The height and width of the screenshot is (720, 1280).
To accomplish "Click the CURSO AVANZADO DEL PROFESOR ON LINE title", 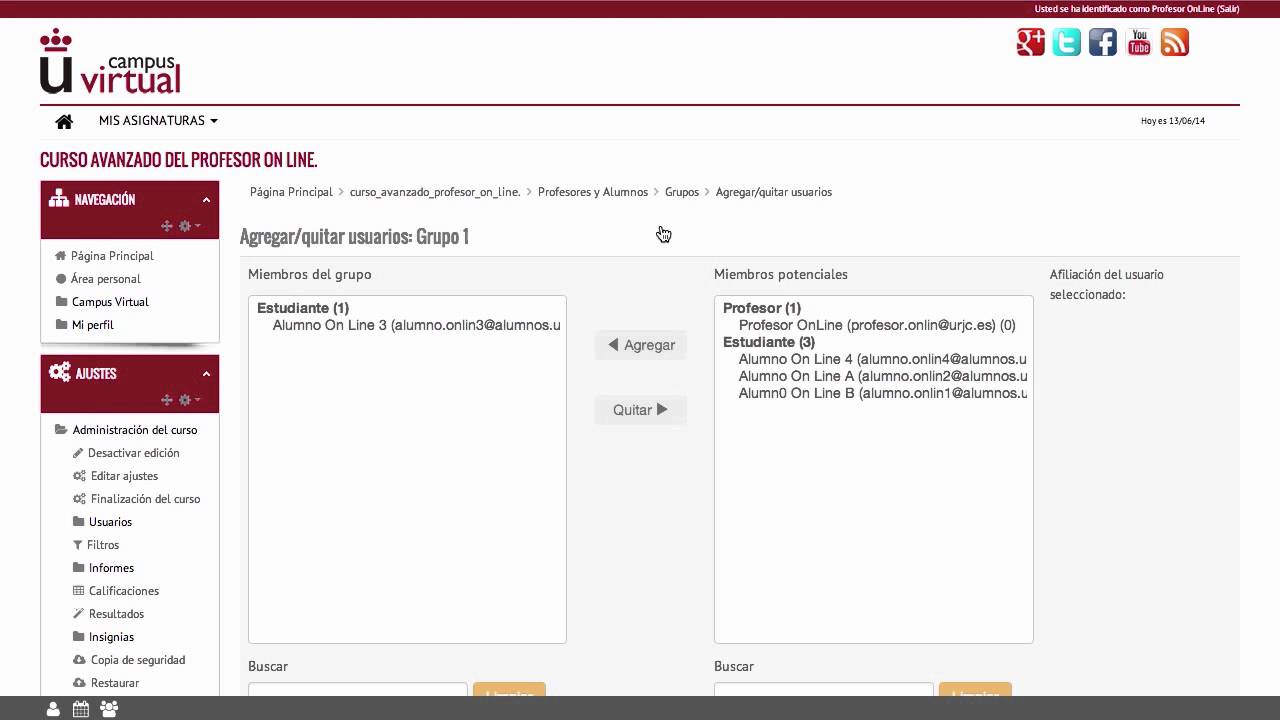I will [x=179, y=160].
